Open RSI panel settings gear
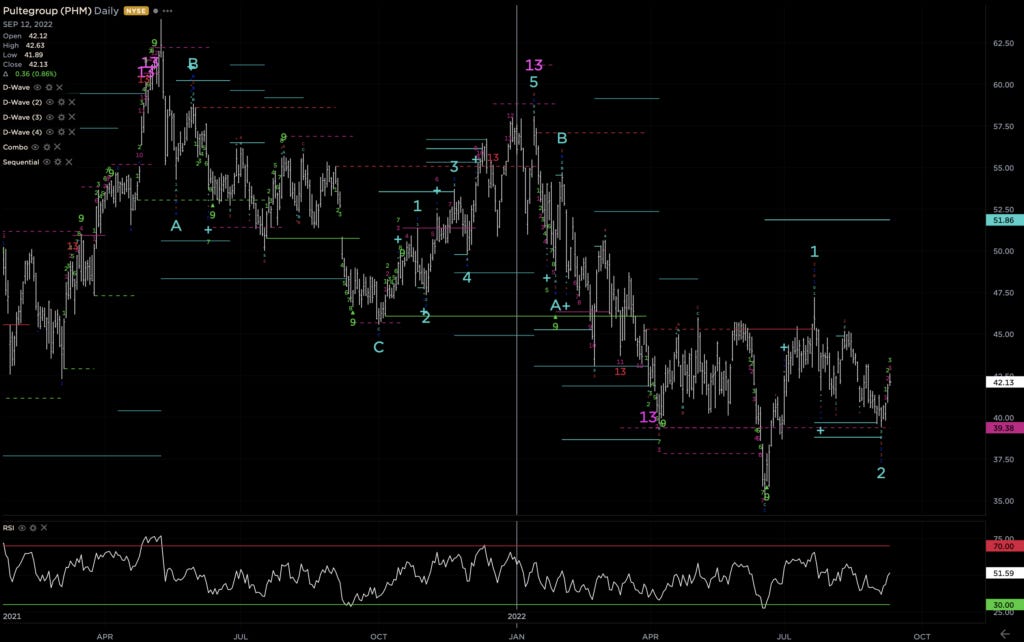 pyautogui.click(x=33, y=528)
